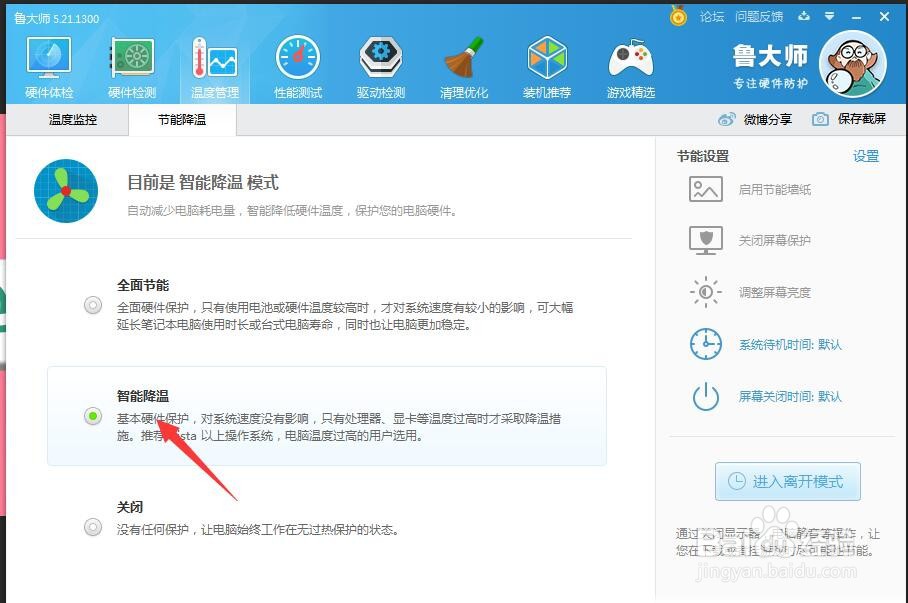Click the gold medal icon

pos(678,16)
